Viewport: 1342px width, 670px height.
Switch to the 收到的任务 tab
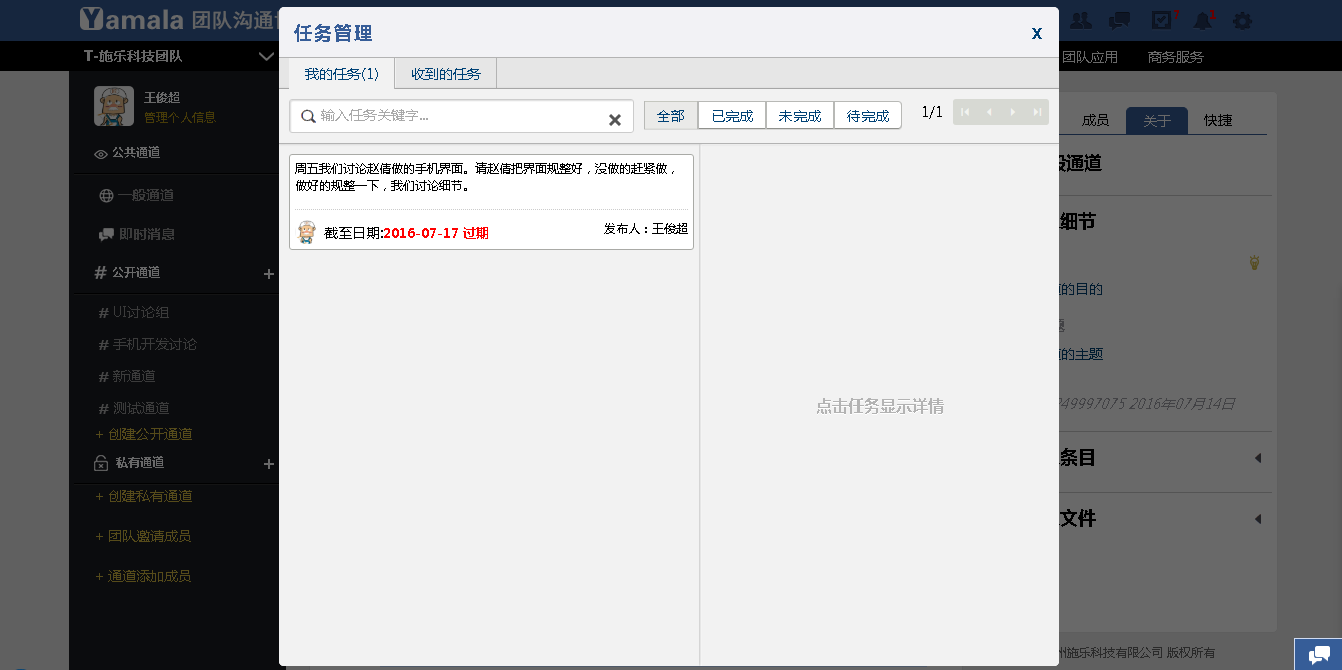tap(446, 74)
